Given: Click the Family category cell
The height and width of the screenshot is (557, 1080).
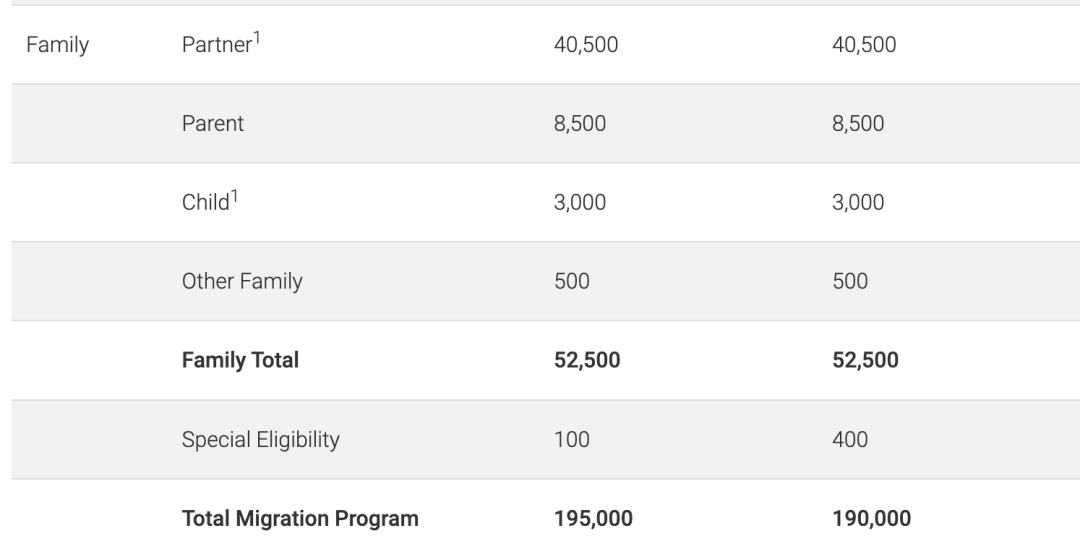Looking at the screenshot, I should click(x=57, y=45).
